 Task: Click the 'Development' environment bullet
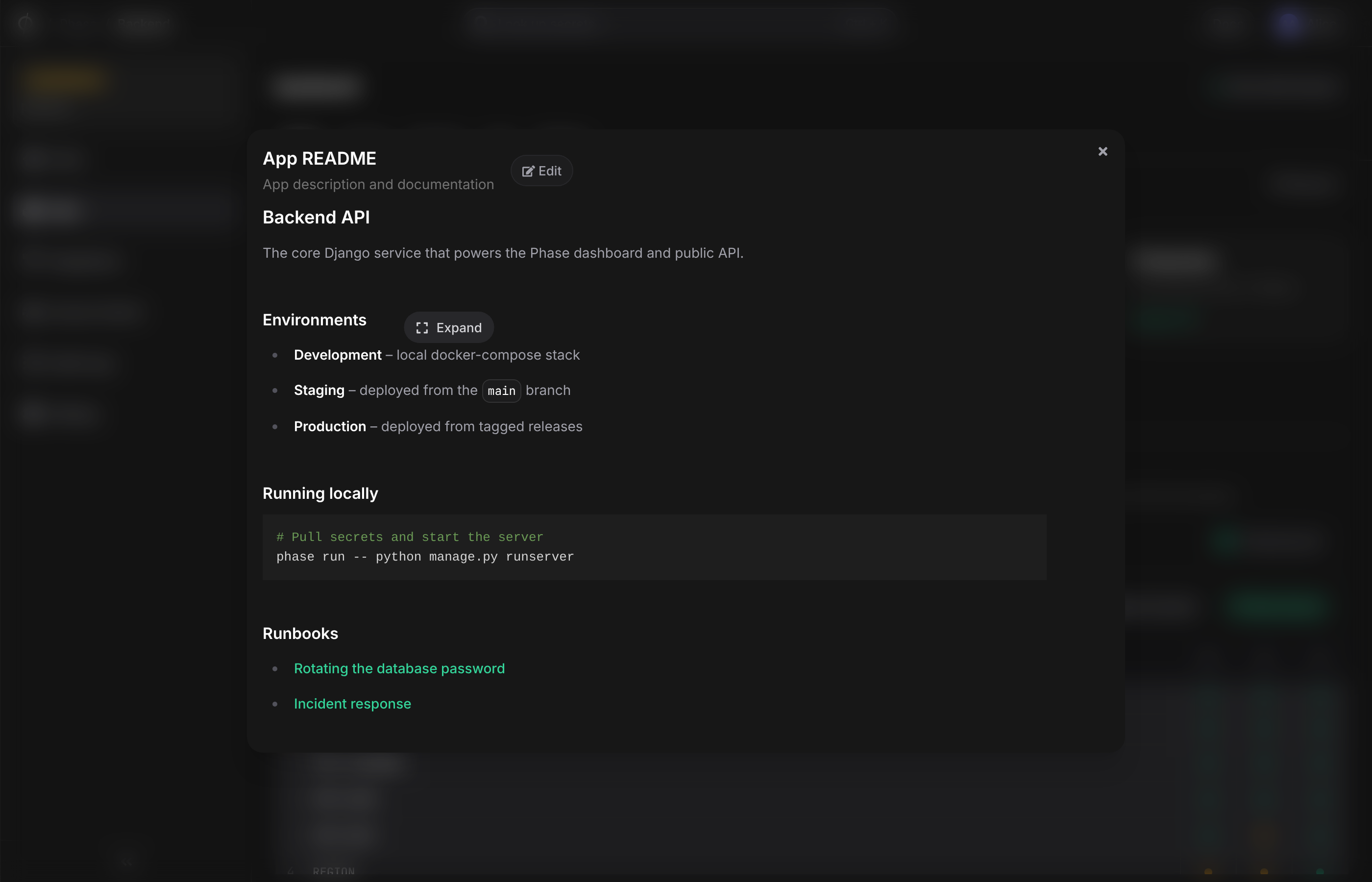[x=437, y=355]
